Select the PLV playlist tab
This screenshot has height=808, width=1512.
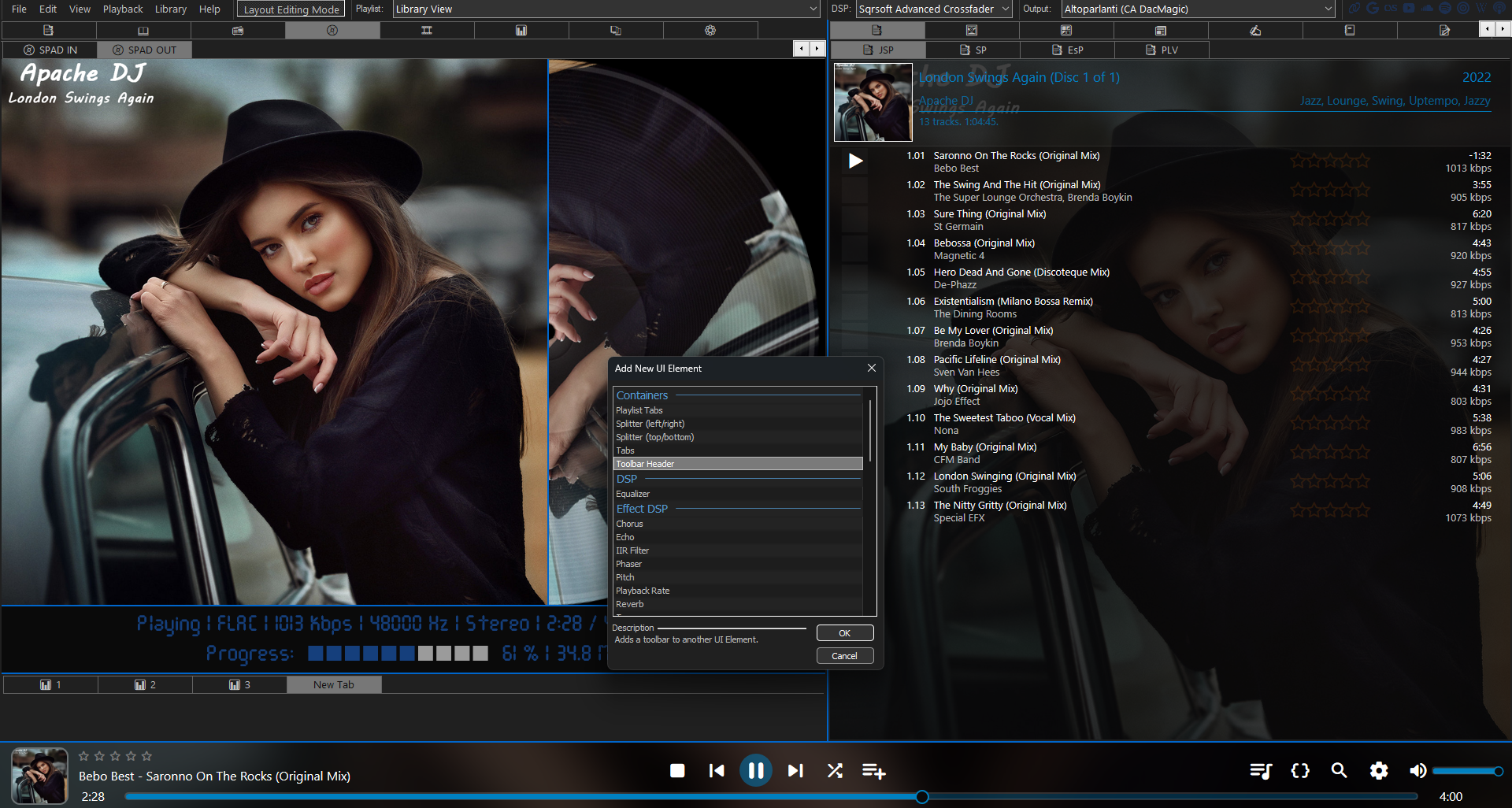click(1162, 50)
